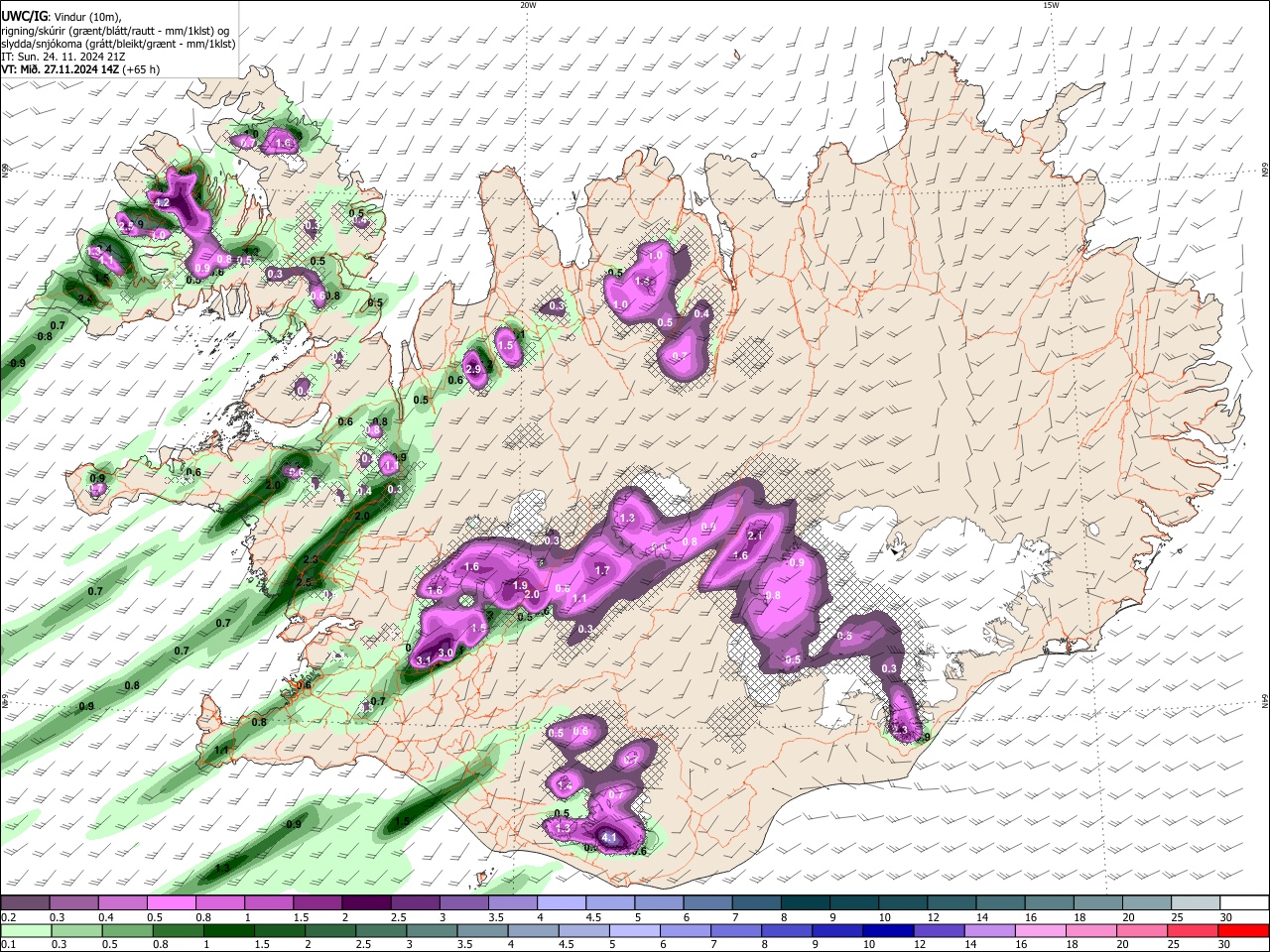Select the bottom-row swatch between 0.3 and 0.5

click(76, 930)
